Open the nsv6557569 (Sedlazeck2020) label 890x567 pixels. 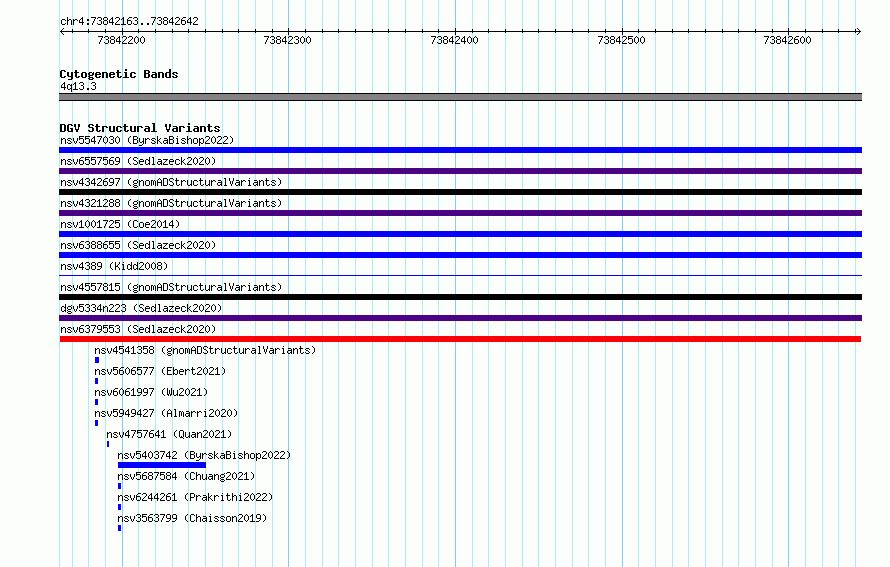coord(138,161)
